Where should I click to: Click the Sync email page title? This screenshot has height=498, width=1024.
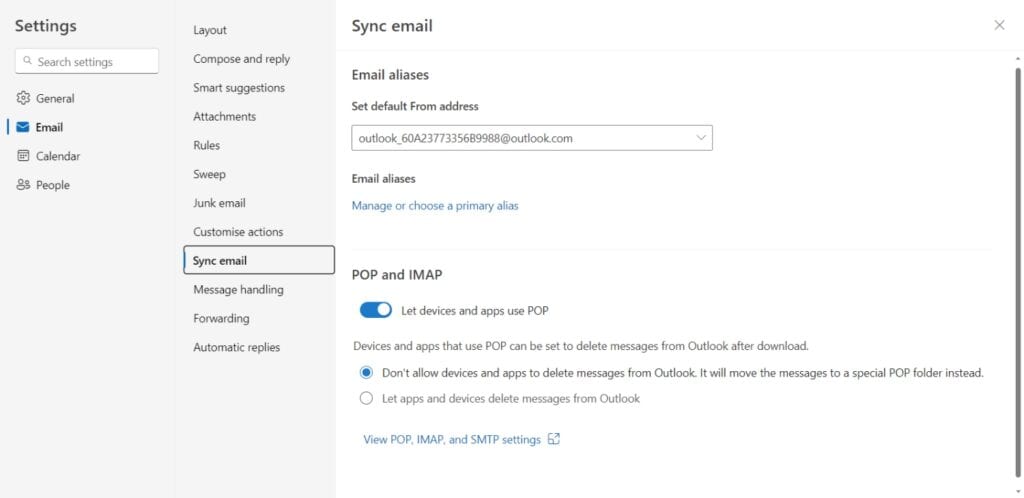coord(392,26)
